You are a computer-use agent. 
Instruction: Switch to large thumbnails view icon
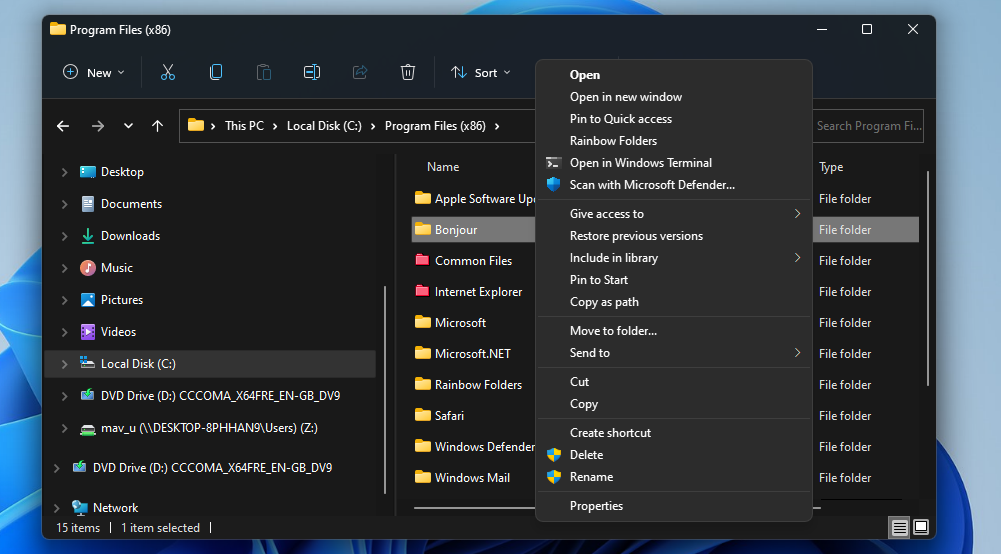pos(921,528)
